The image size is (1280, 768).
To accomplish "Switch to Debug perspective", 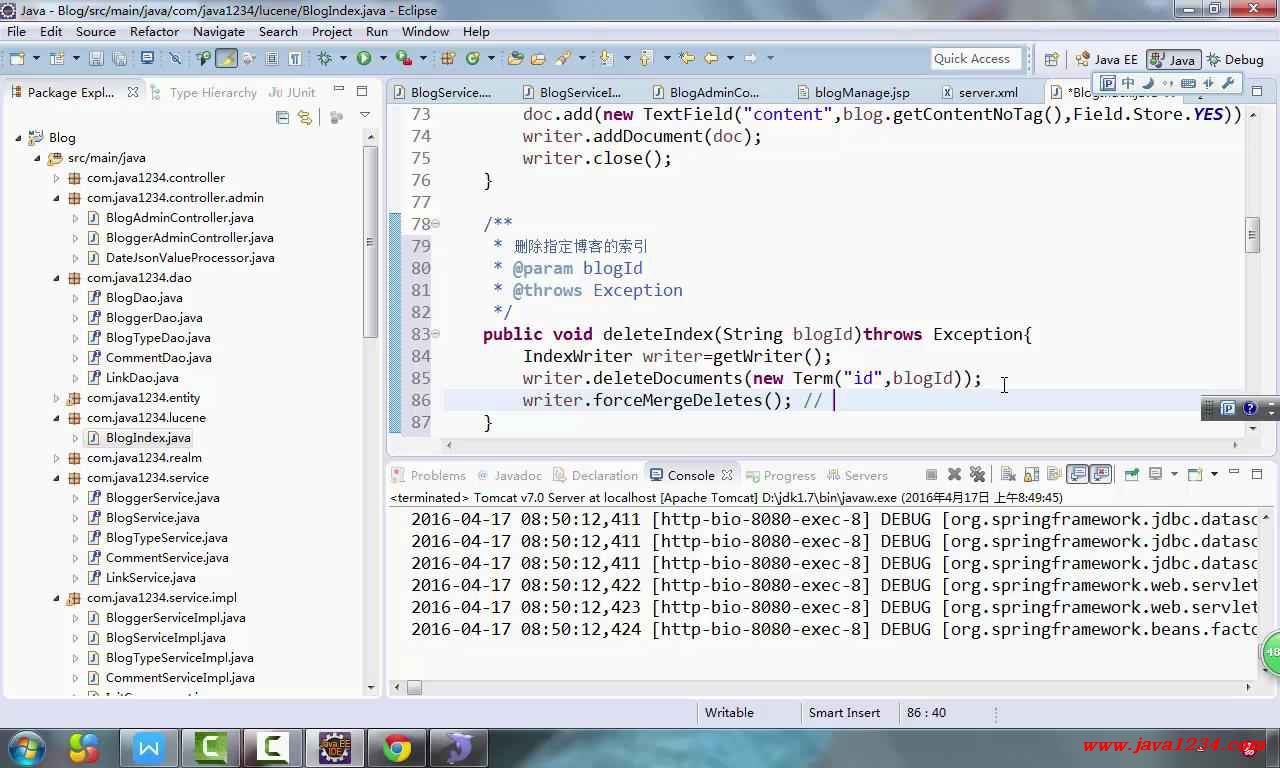I will tap(1234, 59).
